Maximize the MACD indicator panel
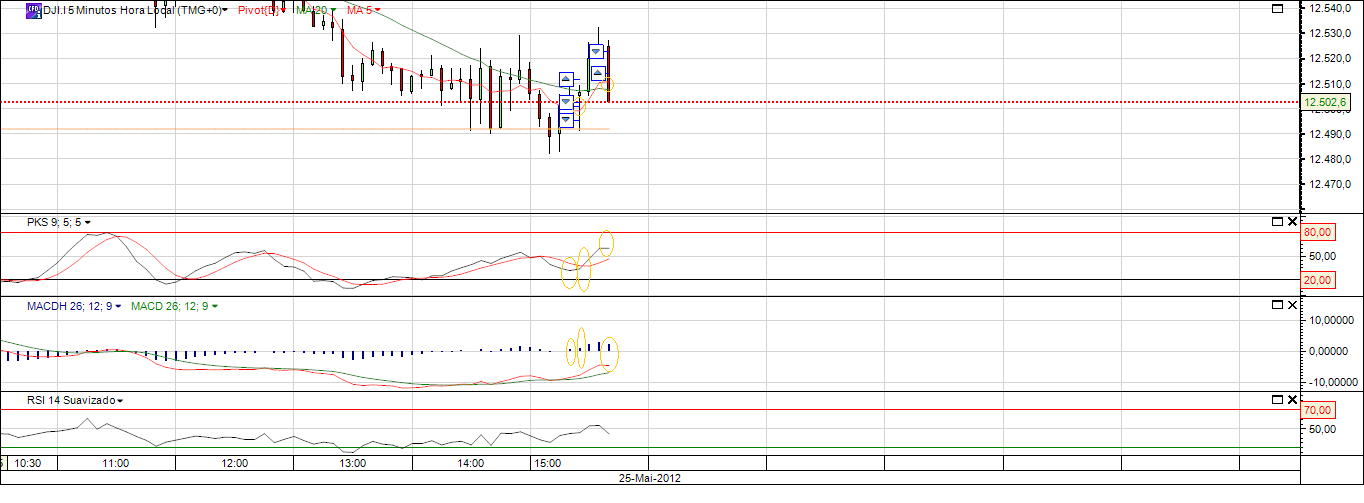Screen dimensions: 1364x503 (1277, 305)
